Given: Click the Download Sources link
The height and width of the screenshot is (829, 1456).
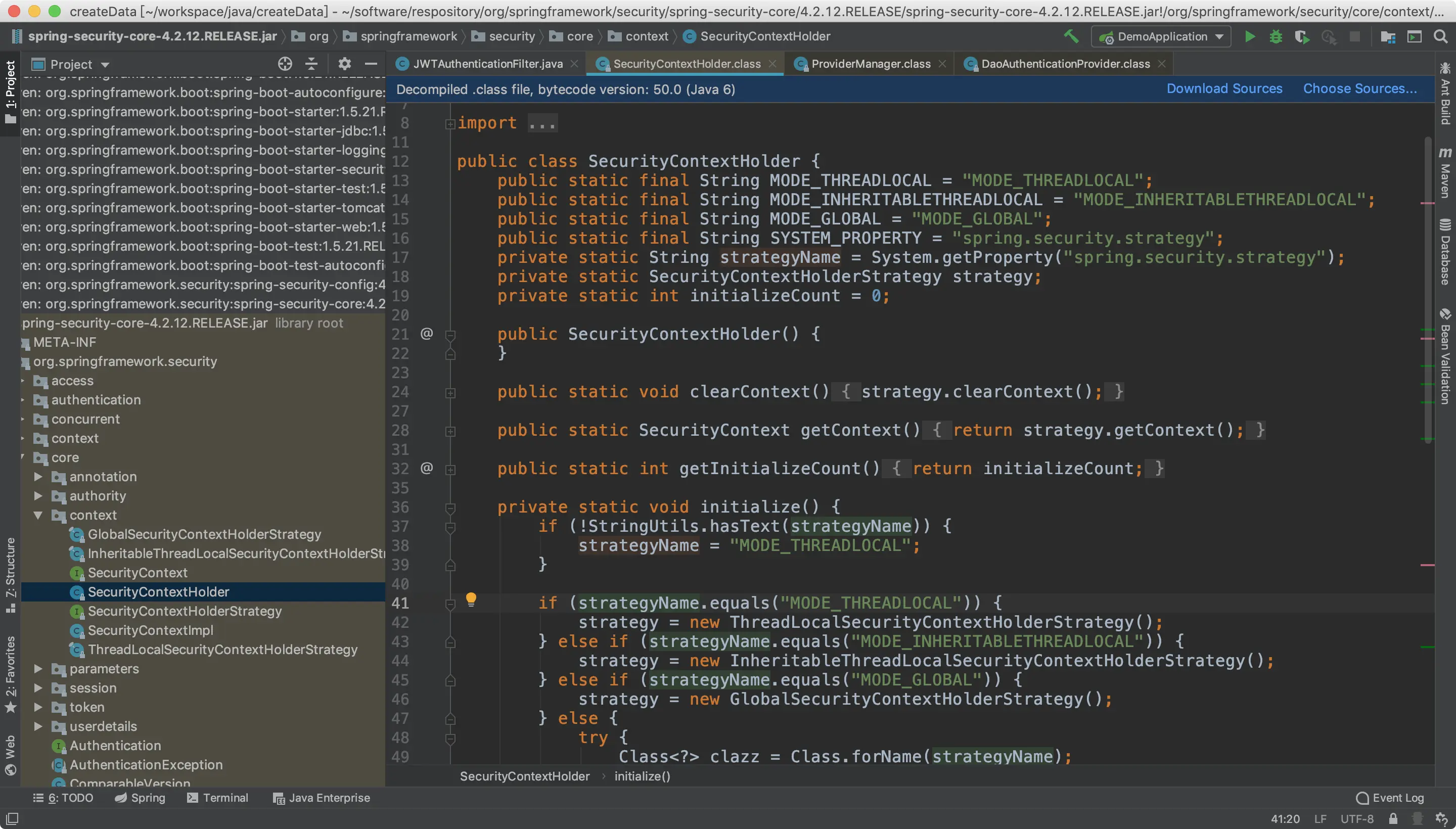Looking at the screenshot, I should coord(1224,89).
